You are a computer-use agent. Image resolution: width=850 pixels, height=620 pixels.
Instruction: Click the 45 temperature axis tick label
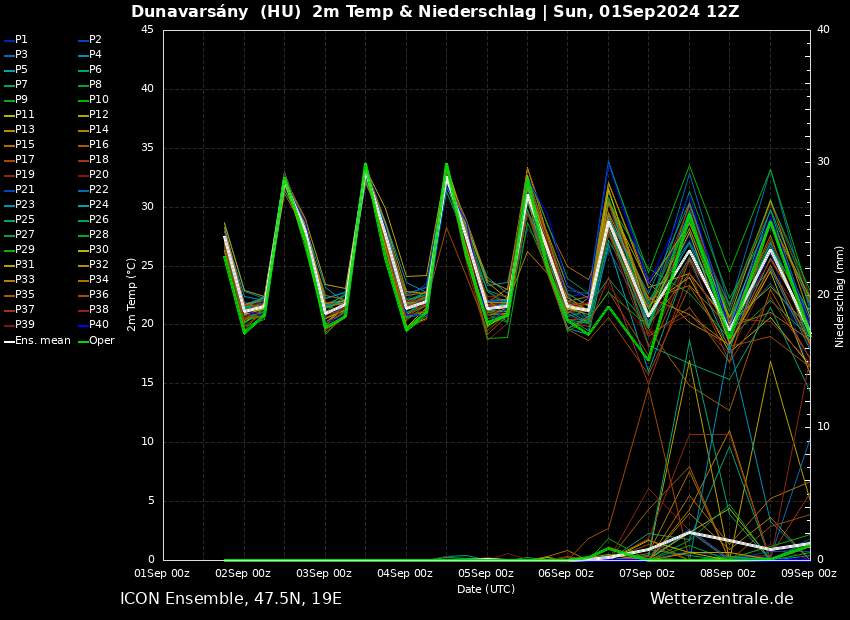[x=147, y=30]
